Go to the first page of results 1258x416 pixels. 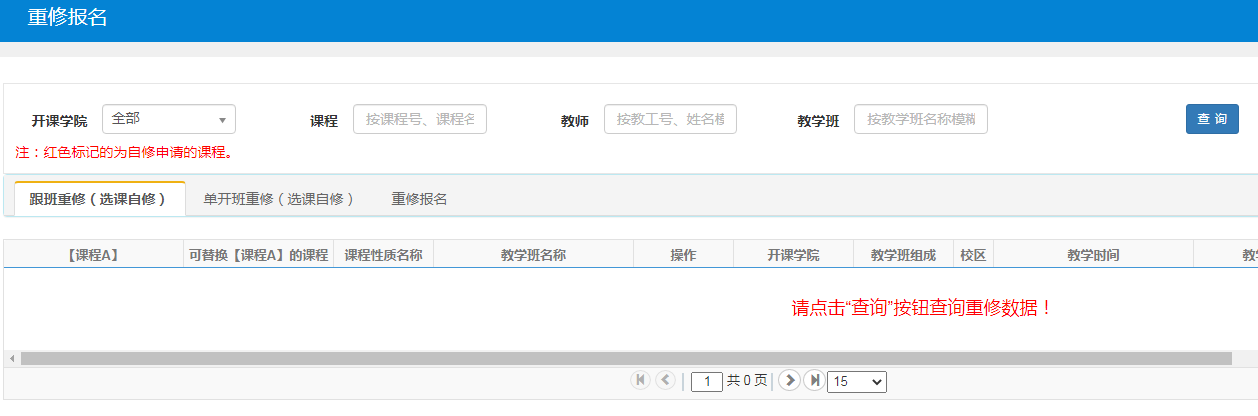pyautogui.click(x=640, y=380)
